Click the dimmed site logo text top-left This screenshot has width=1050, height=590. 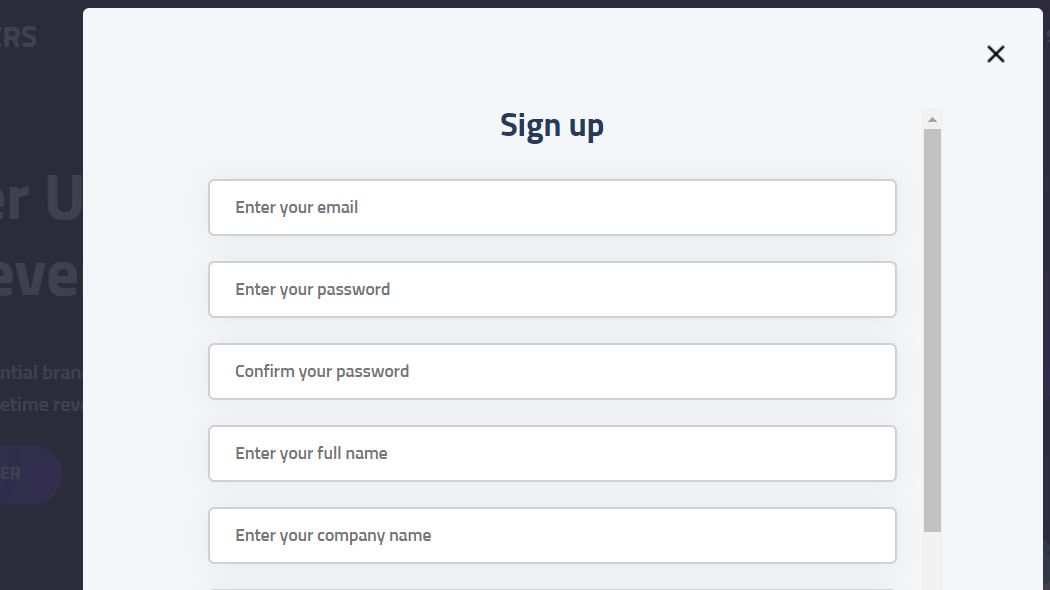20,38
